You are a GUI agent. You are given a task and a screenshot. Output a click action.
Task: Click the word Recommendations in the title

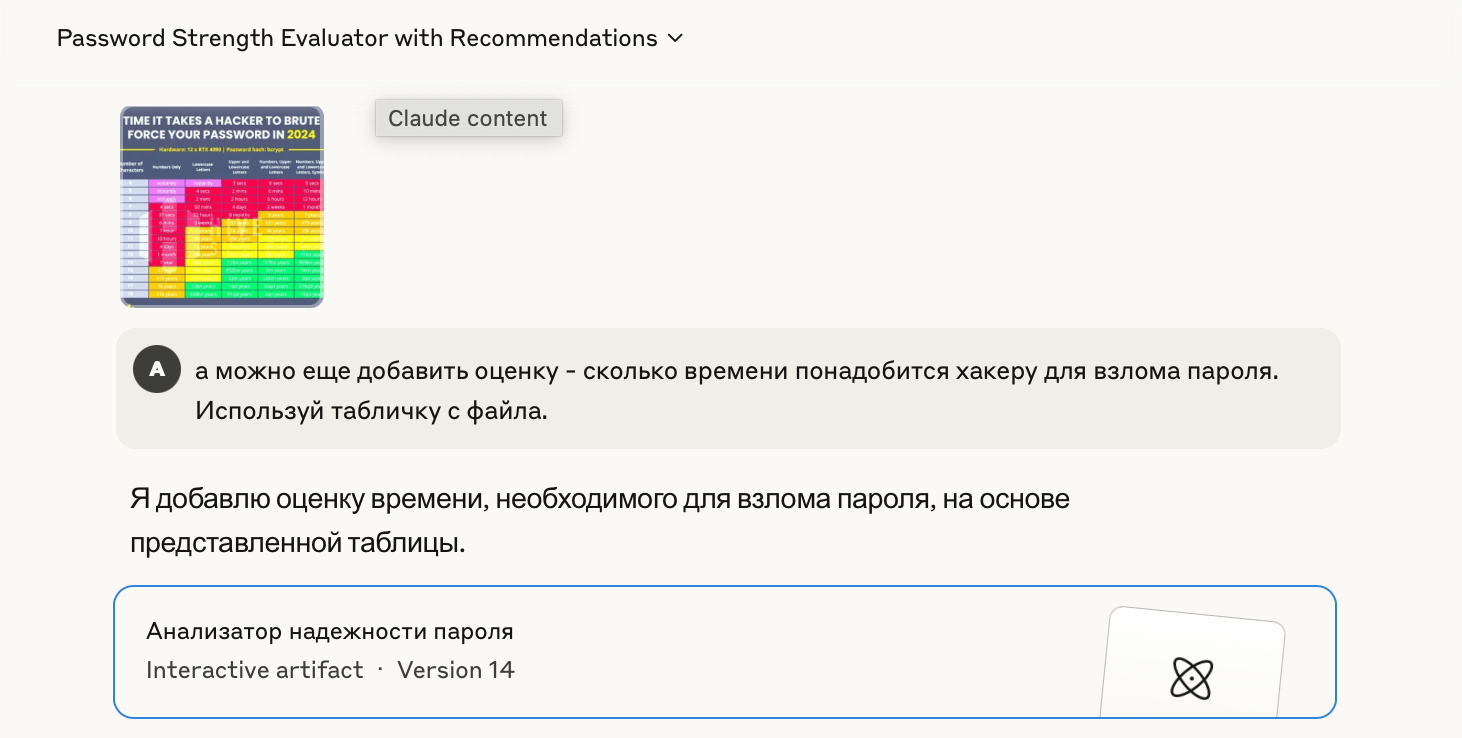(x=554, y=38)
